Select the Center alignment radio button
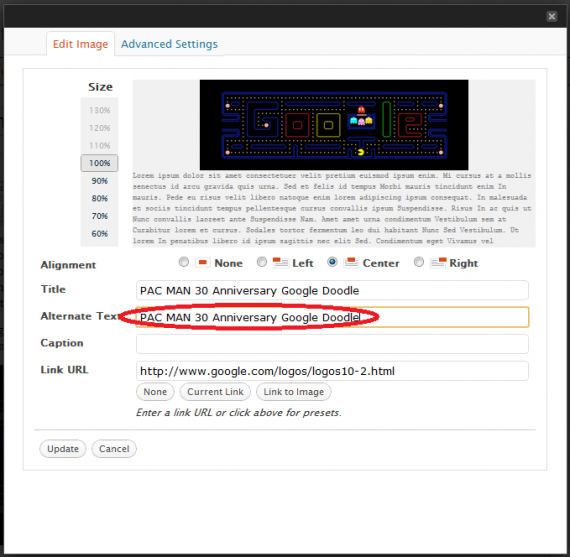570x557 pixels. [332, 262]
